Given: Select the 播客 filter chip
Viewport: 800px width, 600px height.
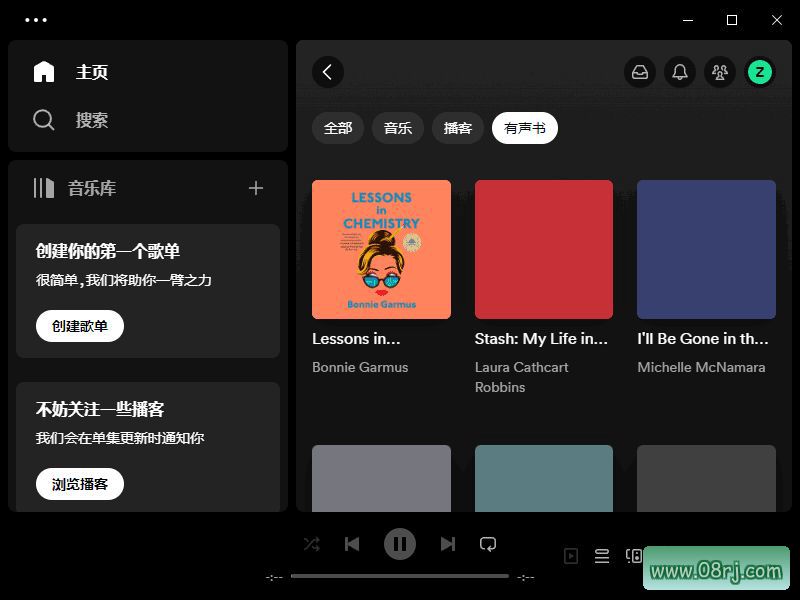Looking at the screenshot, I should pos(457,128).
